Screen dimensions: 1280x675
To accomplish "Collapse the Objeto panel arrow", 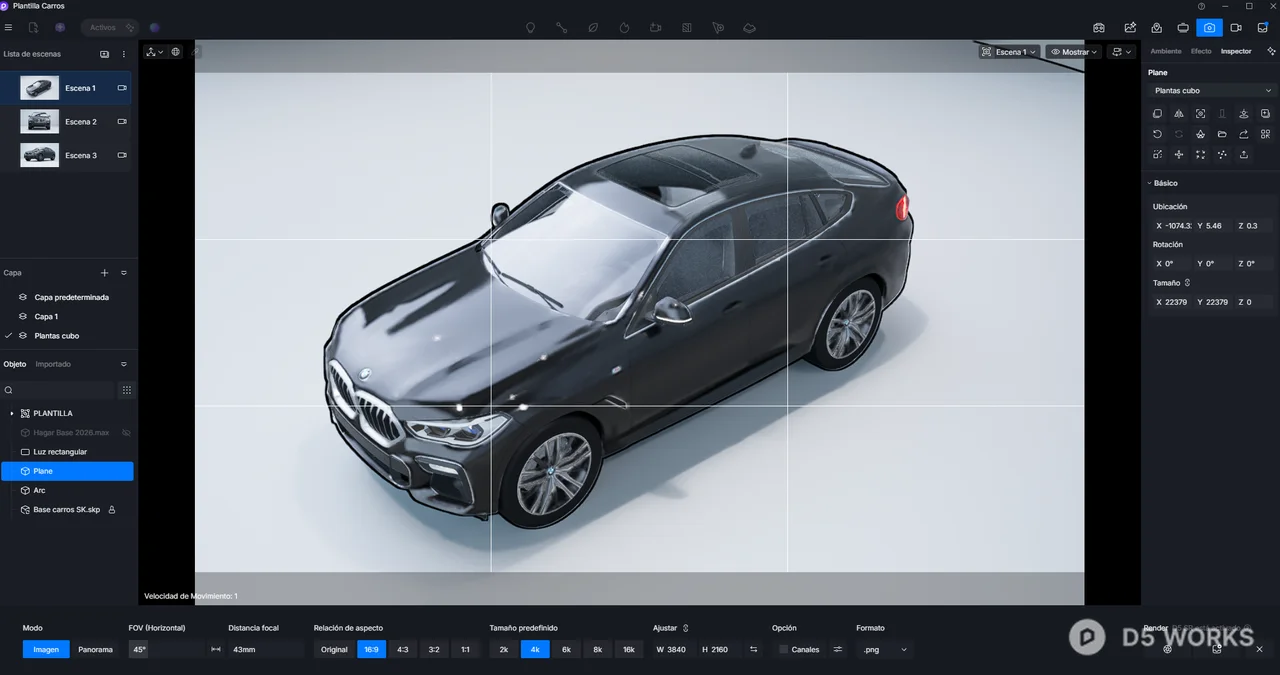I will 124,364.
